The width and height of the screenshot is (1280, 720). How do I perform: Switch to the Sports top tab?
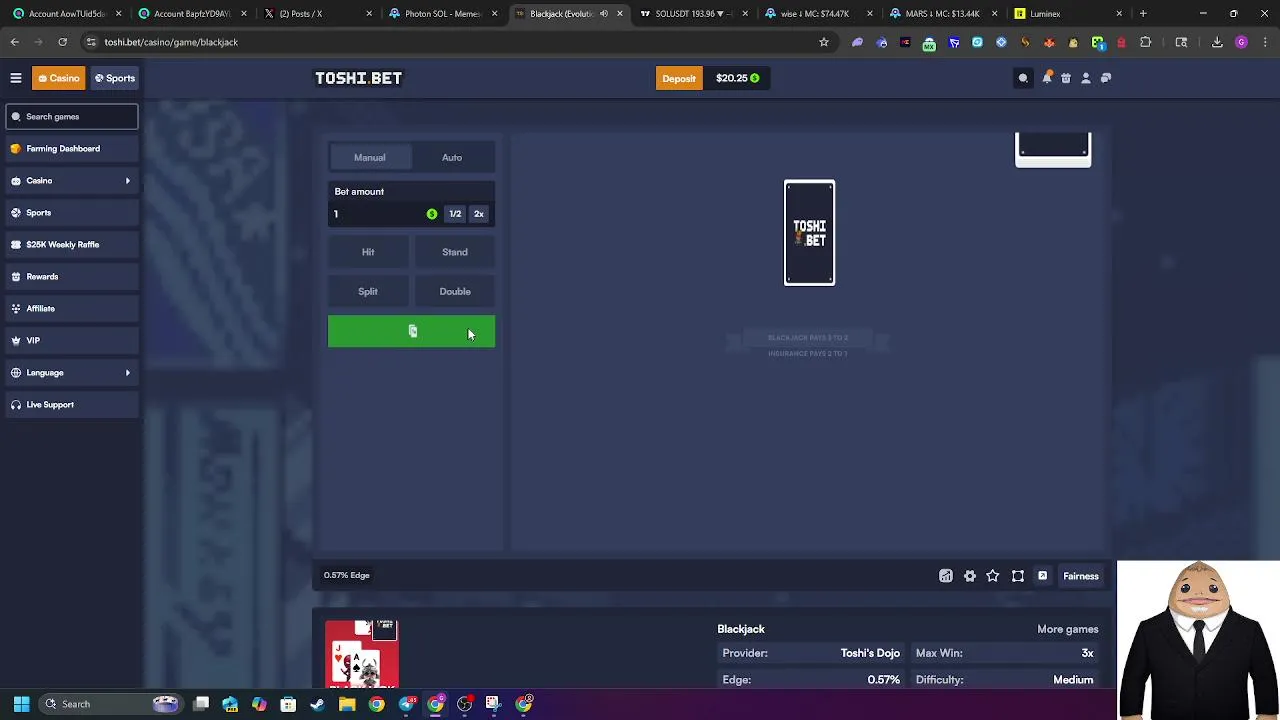(114, 78)
